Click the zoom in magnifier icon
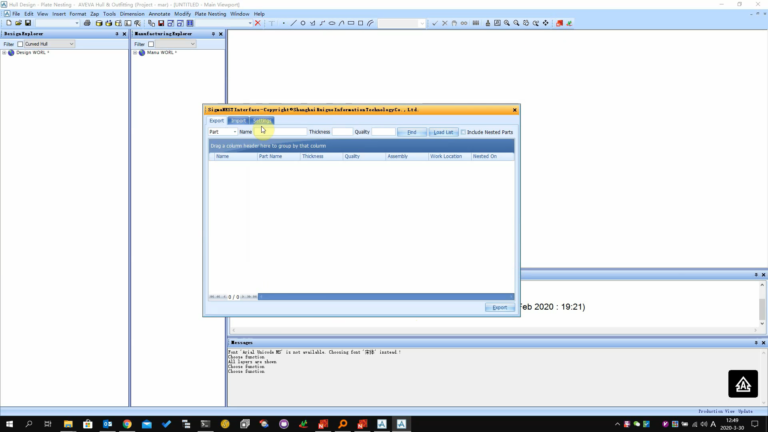 click(x=507, y=23)
